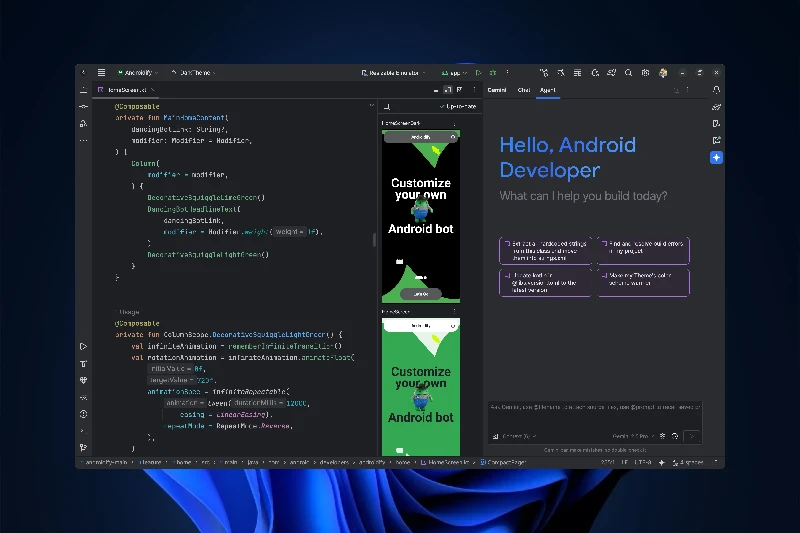800x533 pixels.
Task: Open the IDE settings gear icon
Action: pos(645,73)
